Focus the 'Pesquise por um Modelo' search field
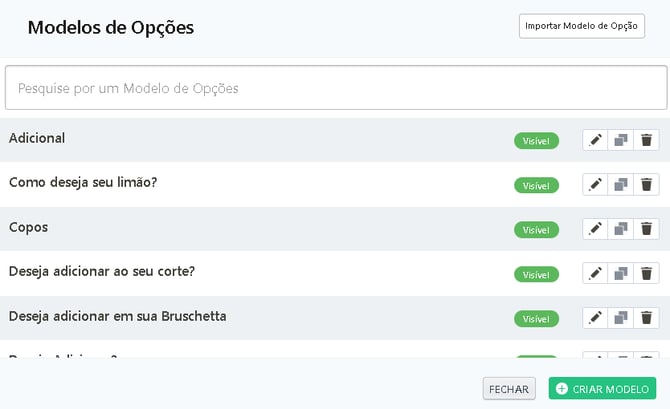 (336, 88)
